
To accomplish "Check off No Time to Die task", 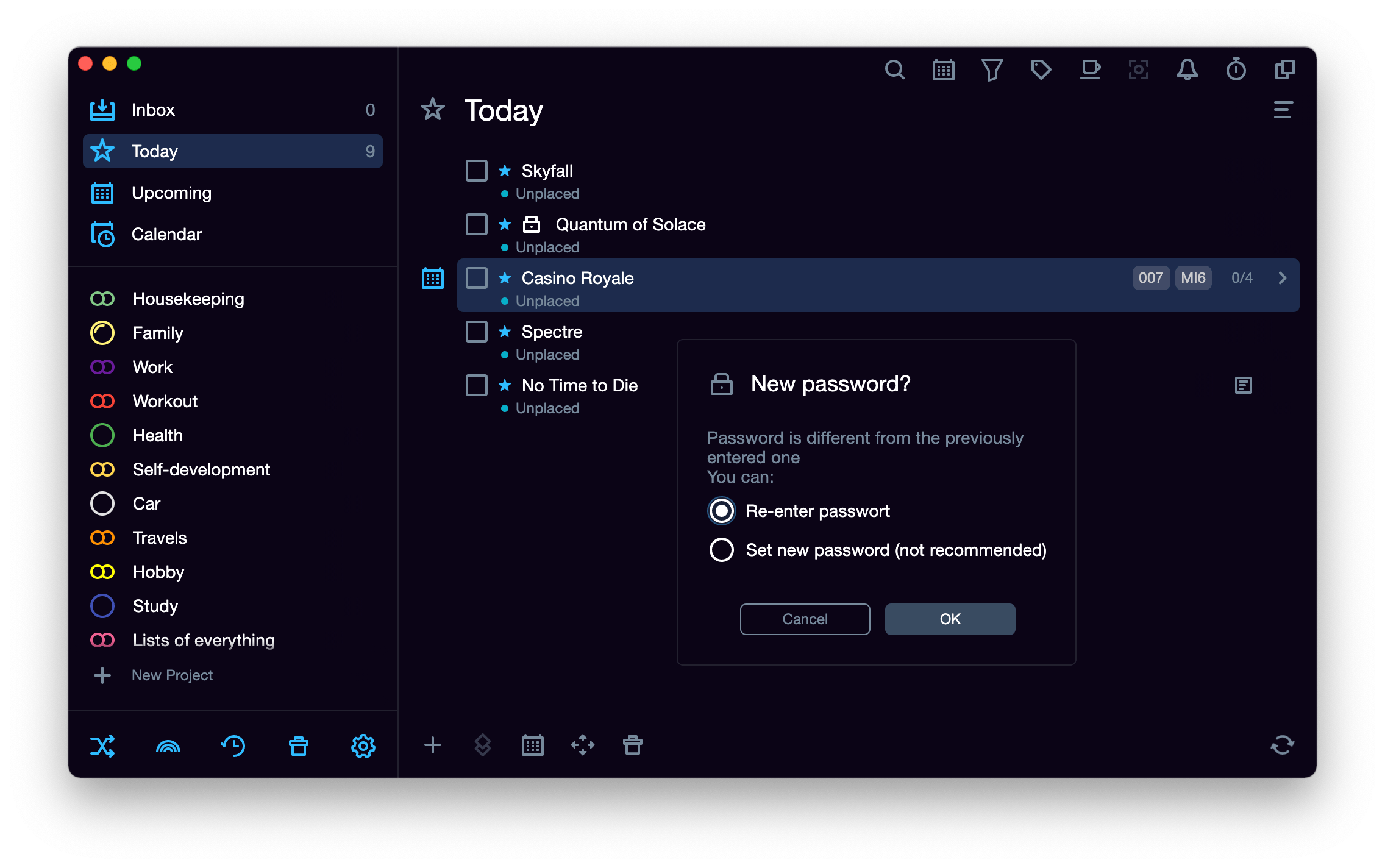I will point(477,385).
